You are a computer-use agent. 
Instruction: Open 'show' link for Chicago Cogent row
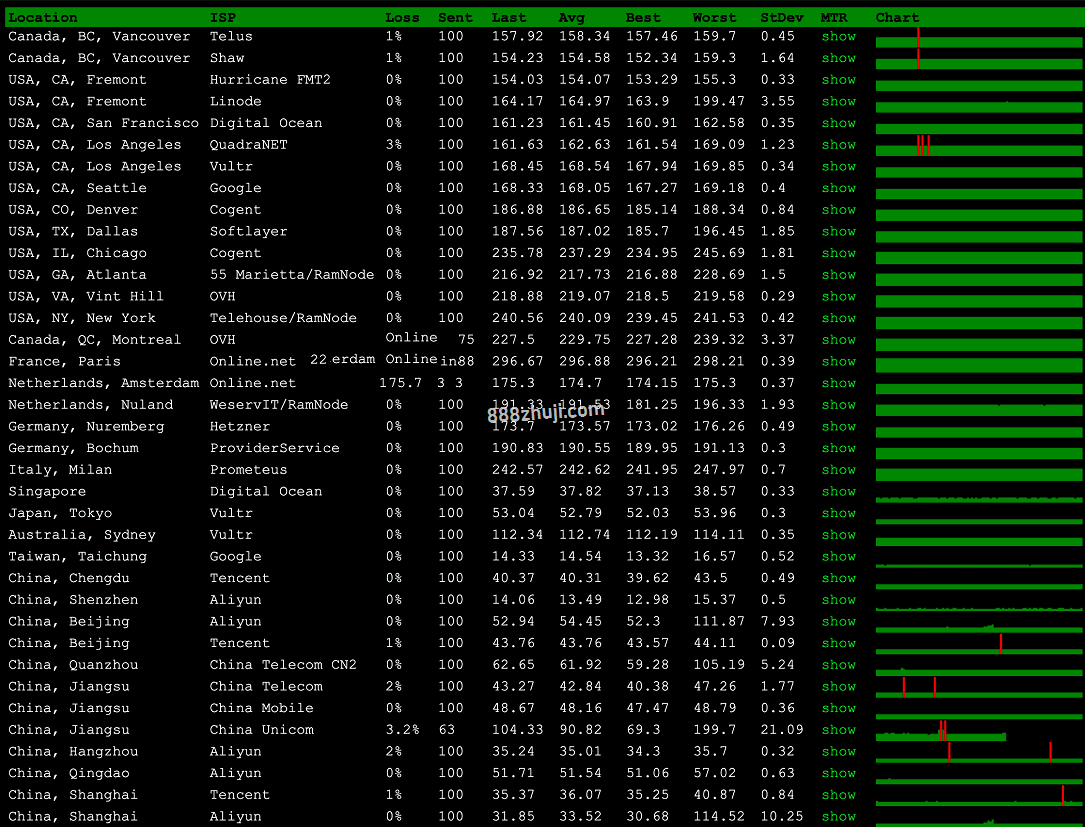tap(839, 253)
